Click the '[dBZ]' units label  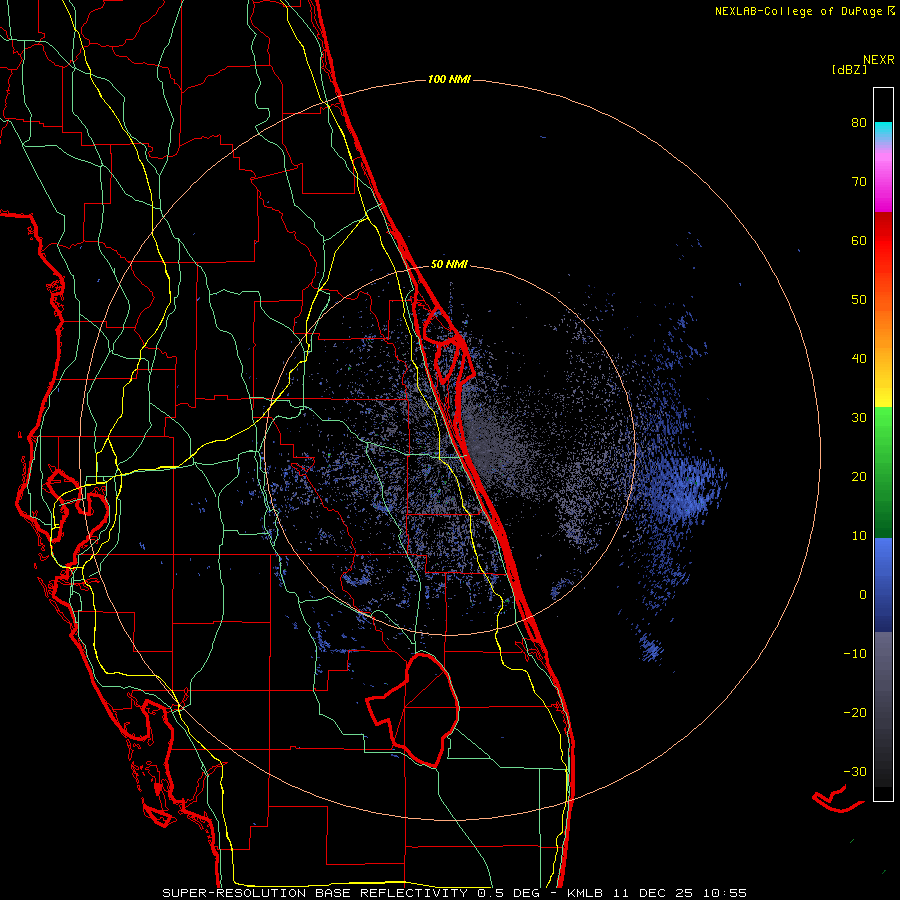pyautogui.click(x=849, y=69)
